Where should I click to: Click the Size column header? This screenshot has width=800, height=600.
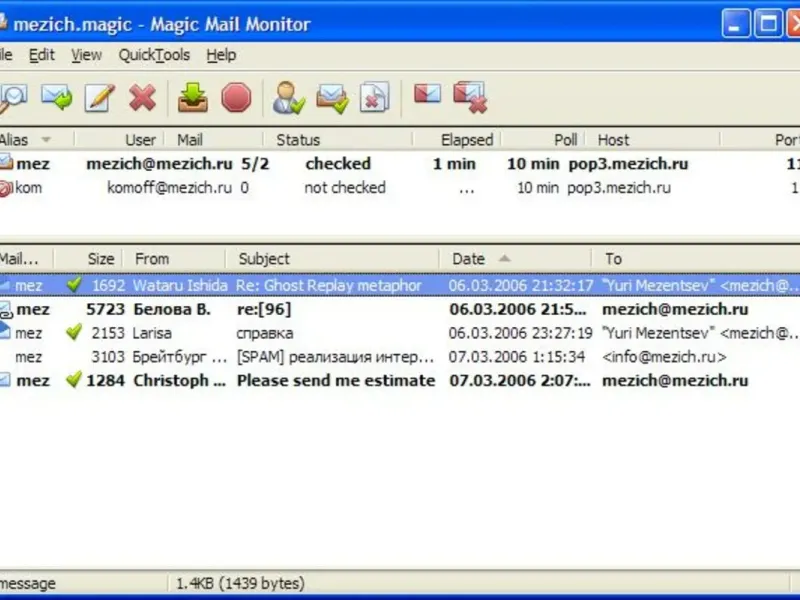click(88, 259)
